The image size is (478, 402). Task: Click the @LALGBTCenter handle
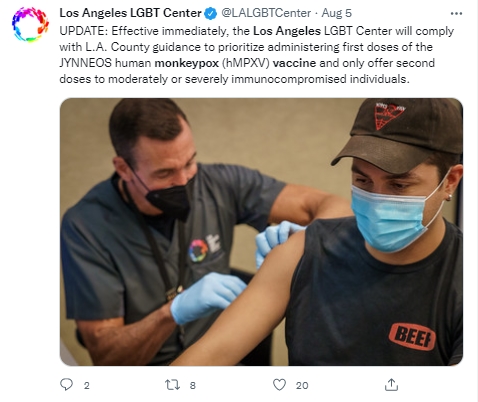click(x=266, y=13)
